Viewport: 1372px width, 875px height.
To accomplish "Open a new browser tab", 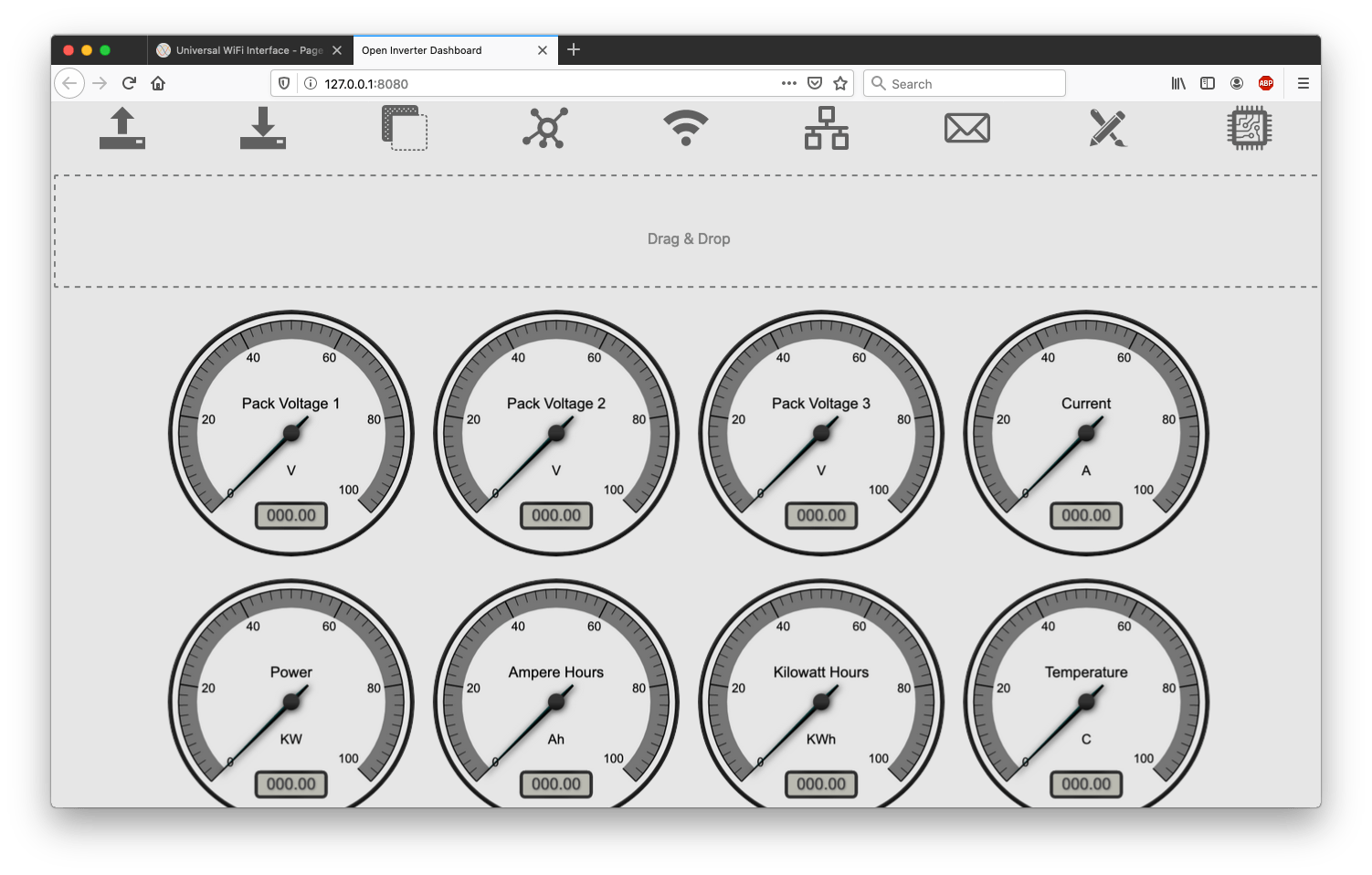I will click(574, 49).
